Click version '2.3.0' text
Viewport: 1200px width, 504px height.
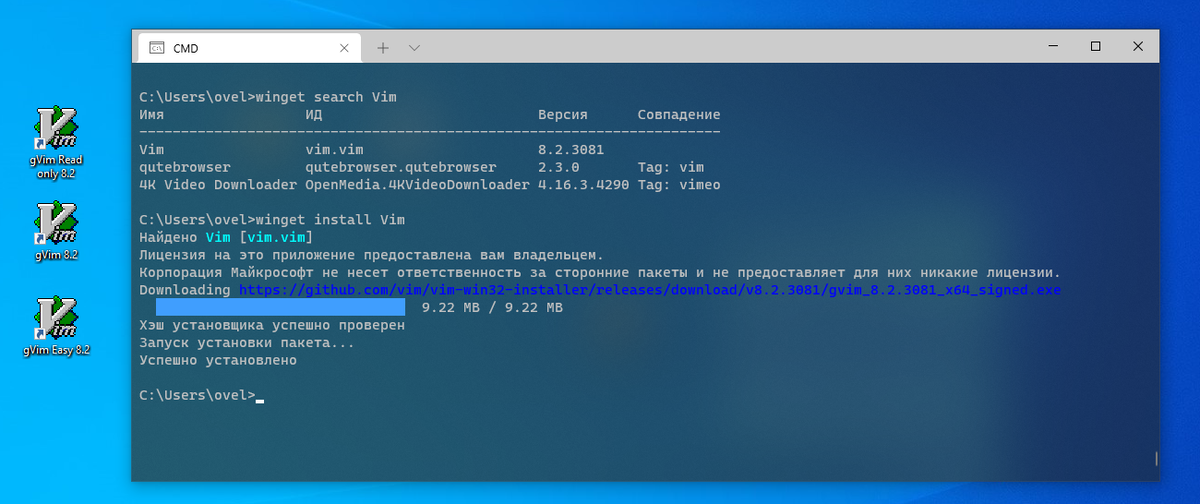558,167
